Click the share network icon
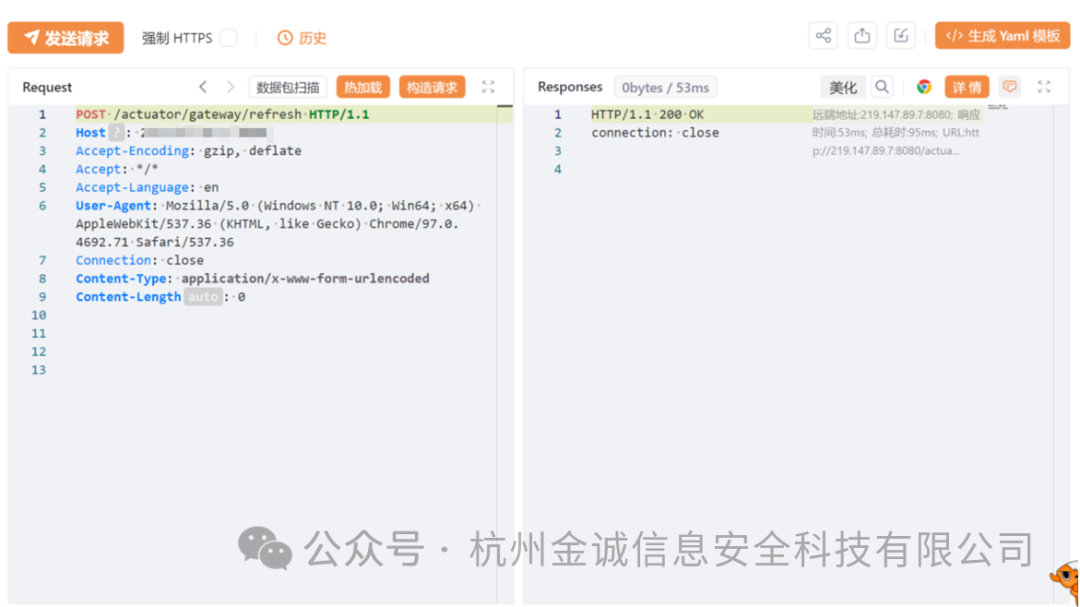This screenshot has height=607, width=1080. click(823, 36)
